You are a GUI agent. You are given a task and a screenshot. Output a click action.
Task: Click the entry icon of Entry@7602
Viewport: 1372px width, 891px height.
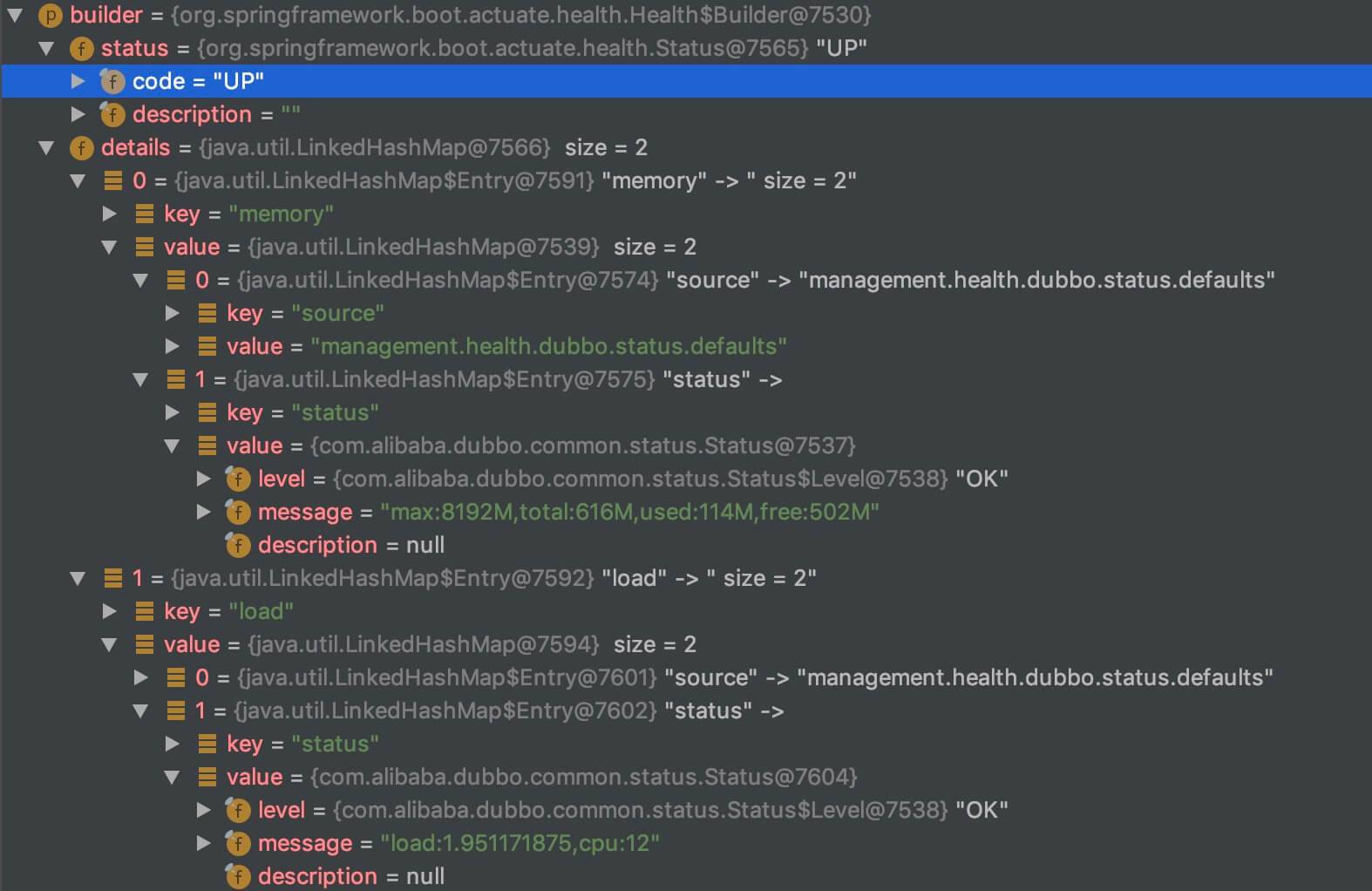[175, 711]
